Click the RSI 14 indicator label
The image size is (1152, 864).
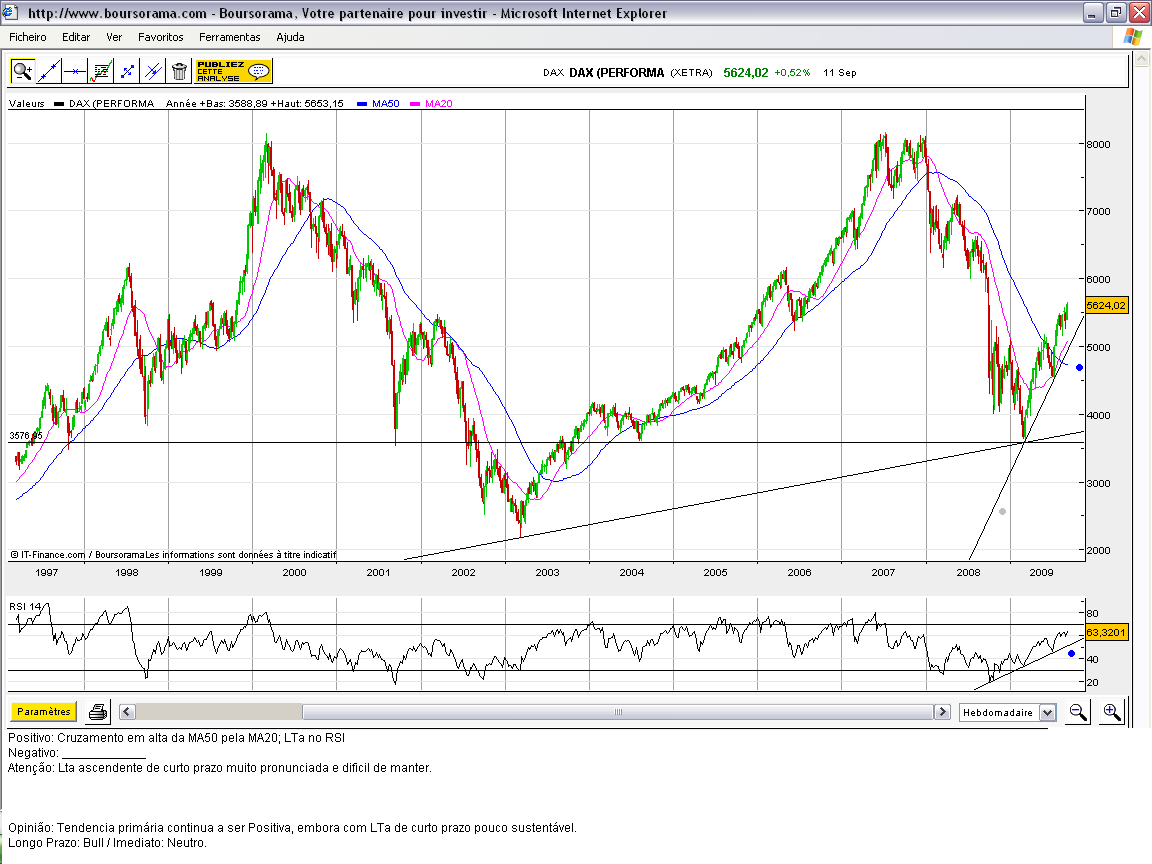[26, 606]
